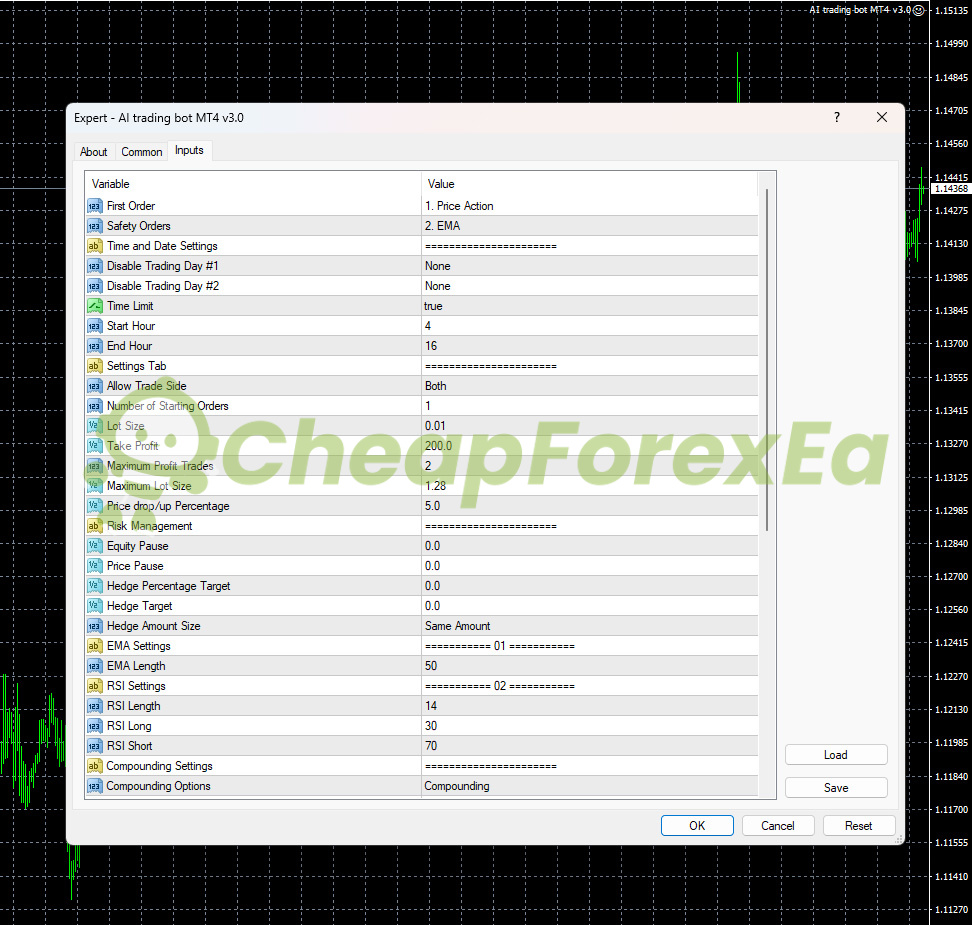Click the Compounding Options icon

(94, 786)
